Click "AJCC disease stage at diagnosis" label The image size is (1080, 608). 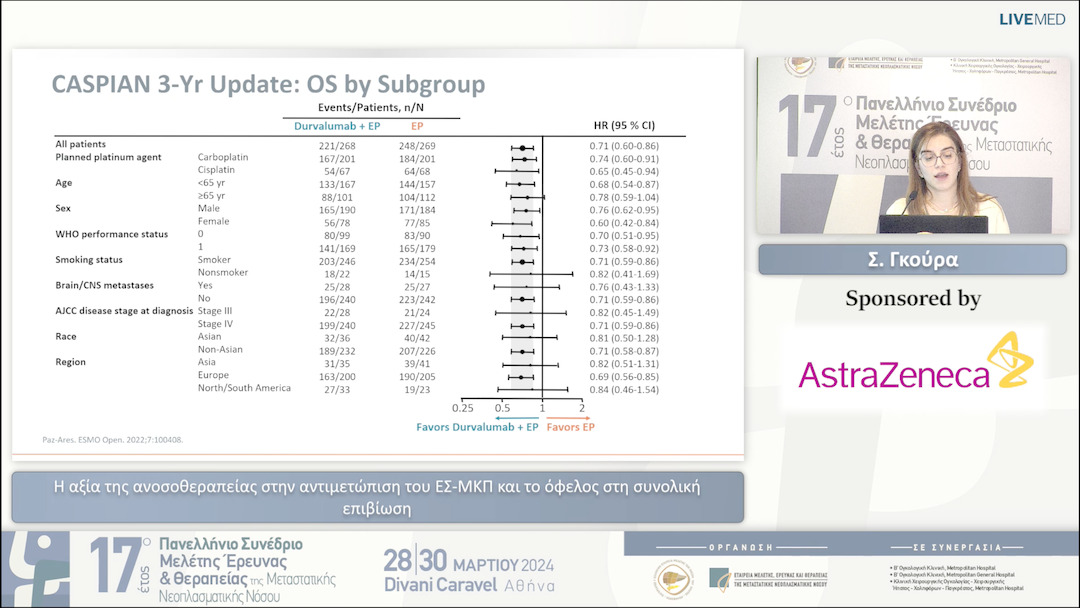[124, 311]
